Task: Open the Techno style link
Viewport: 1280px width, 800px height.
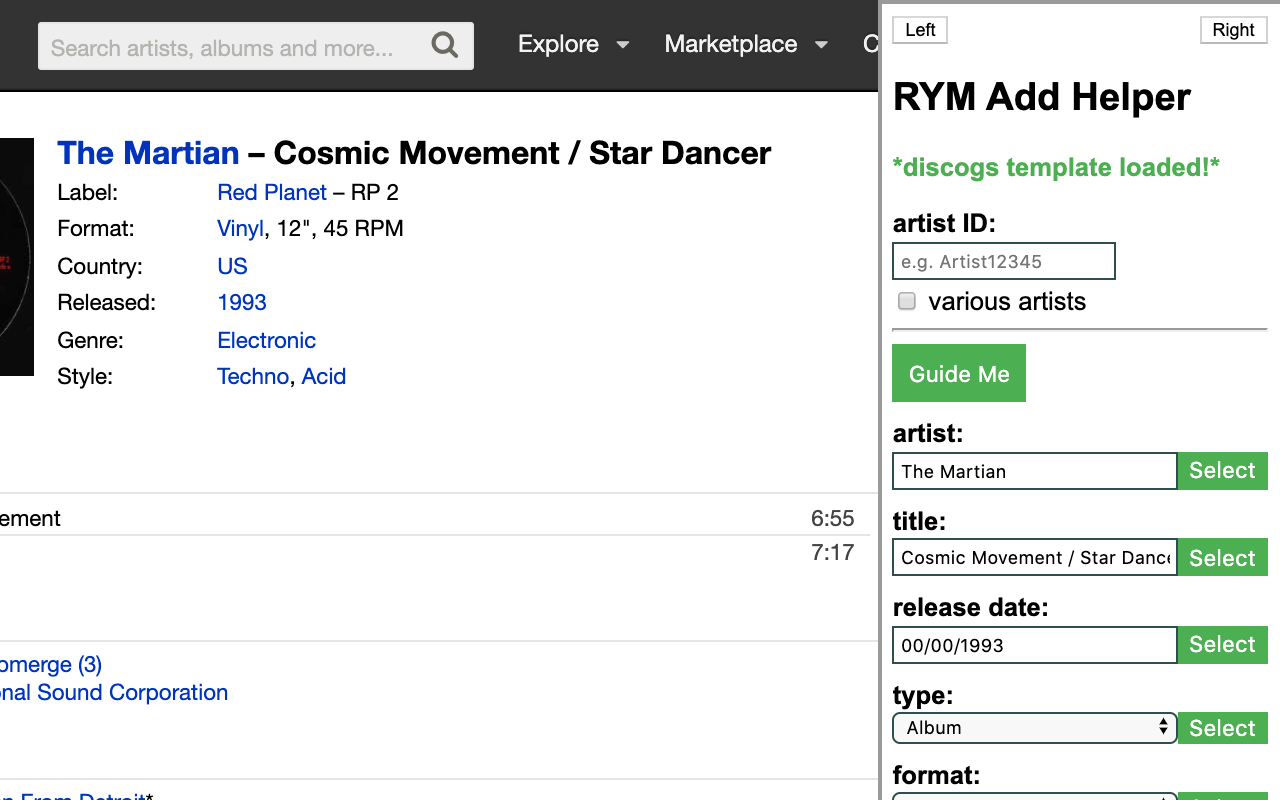Action: tap(253, 376)
